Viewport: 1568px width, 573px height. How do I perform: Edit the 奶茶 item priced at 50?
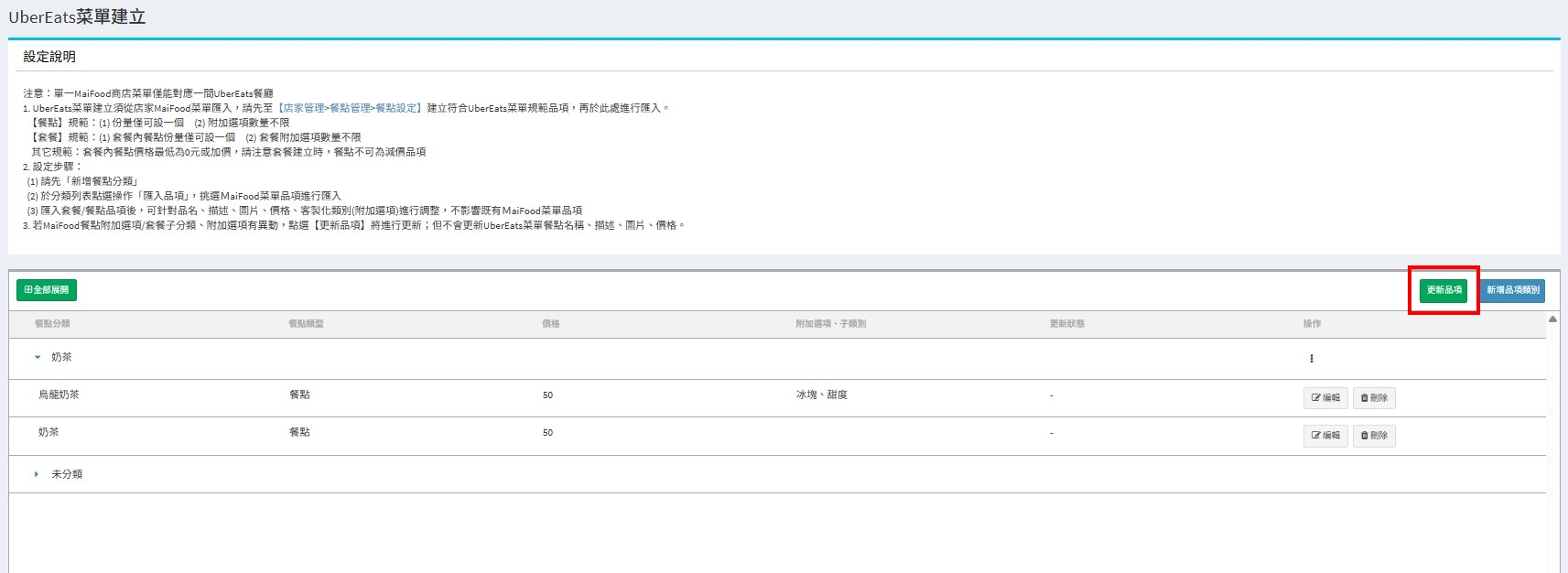[x=1325, y=436]
